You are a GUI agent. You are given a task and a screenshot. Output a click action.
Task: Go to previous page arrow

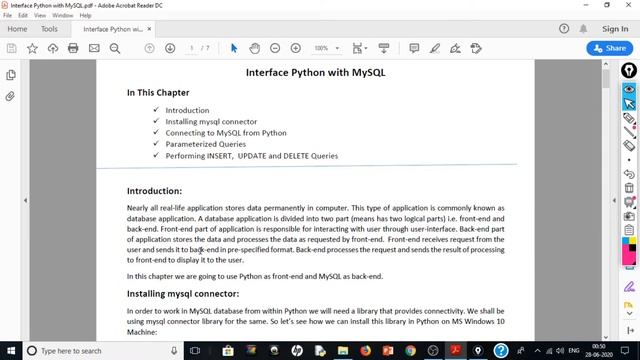click(x=149, y=48)
